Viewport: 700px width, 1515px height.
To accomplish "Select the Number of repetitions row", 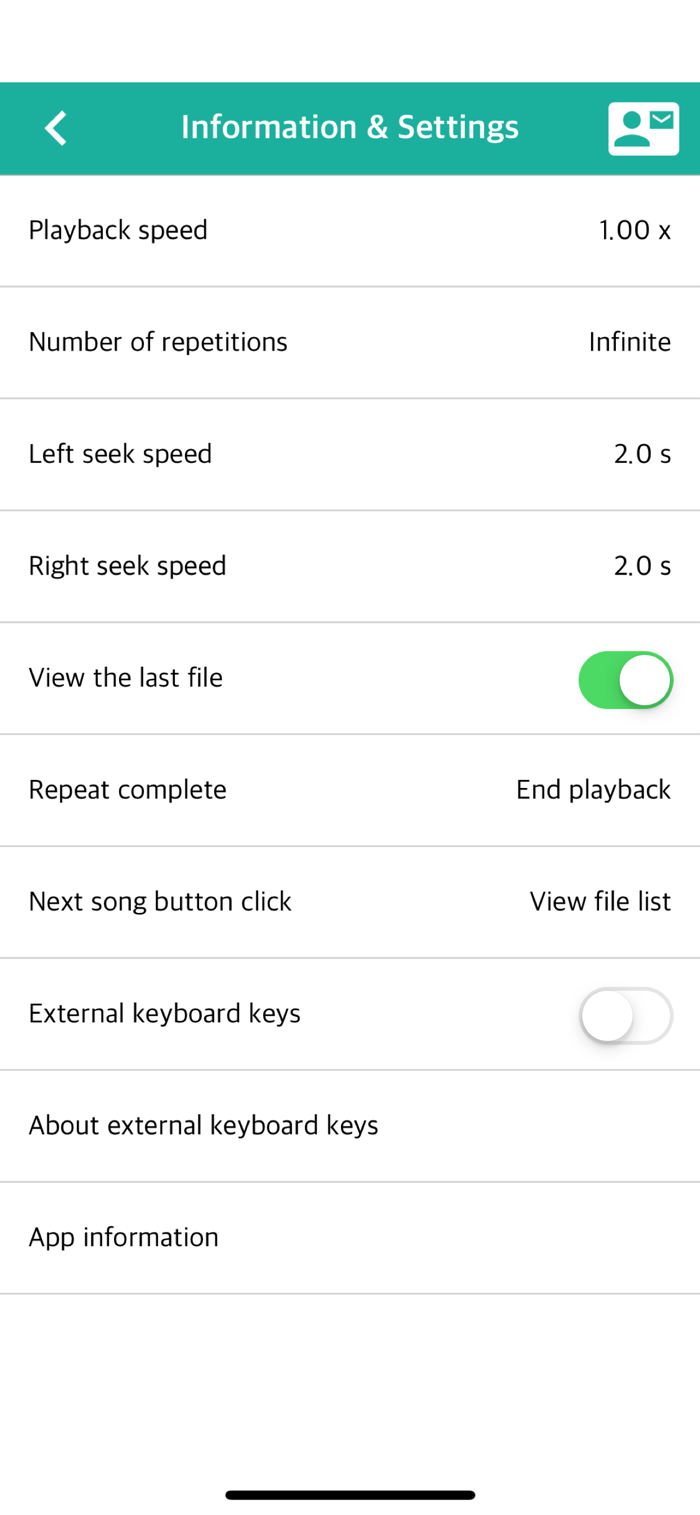I will [350, 342].
